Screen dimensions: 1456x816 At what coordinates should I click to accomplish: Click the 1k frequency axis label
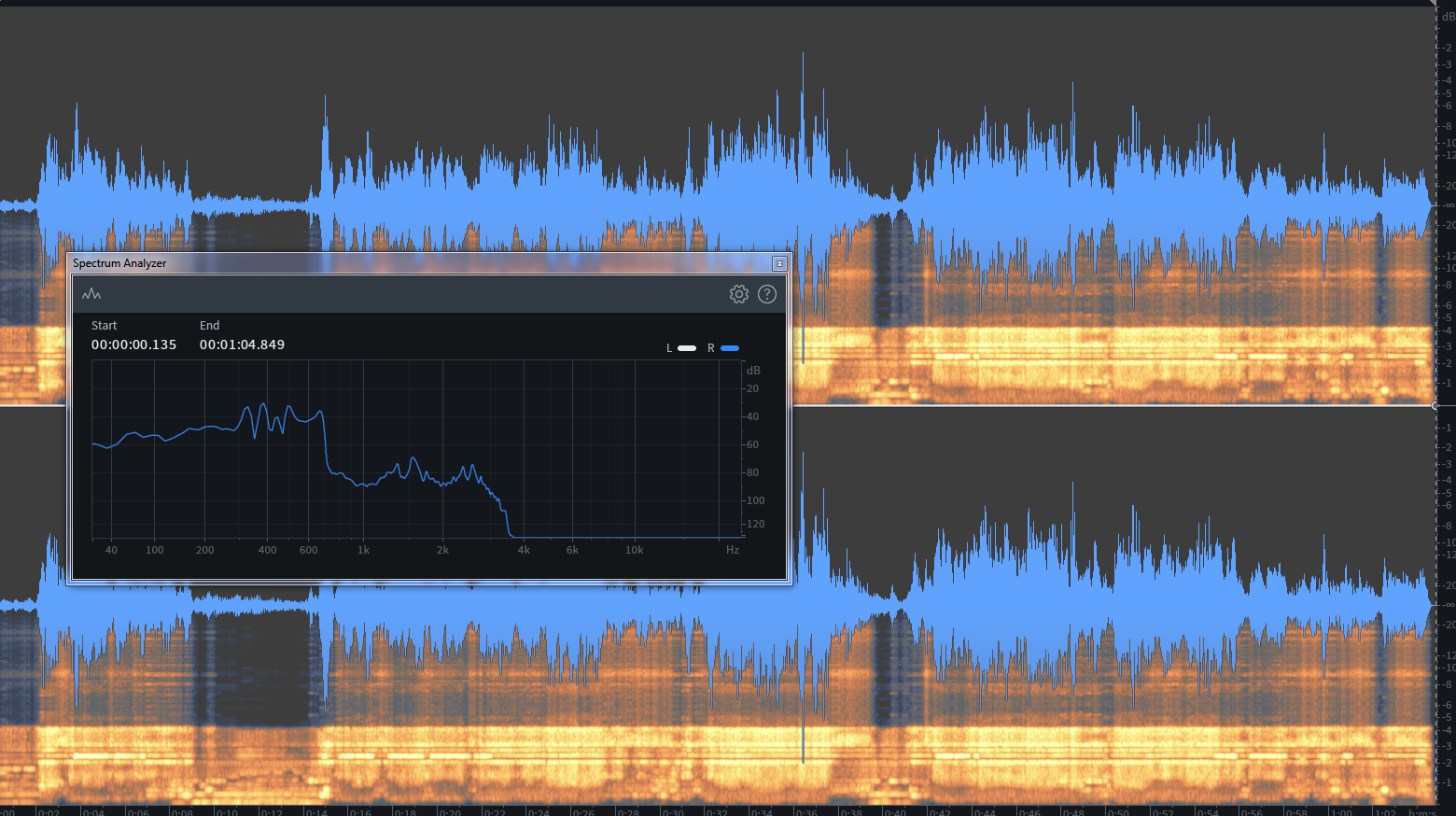[363, 550]
